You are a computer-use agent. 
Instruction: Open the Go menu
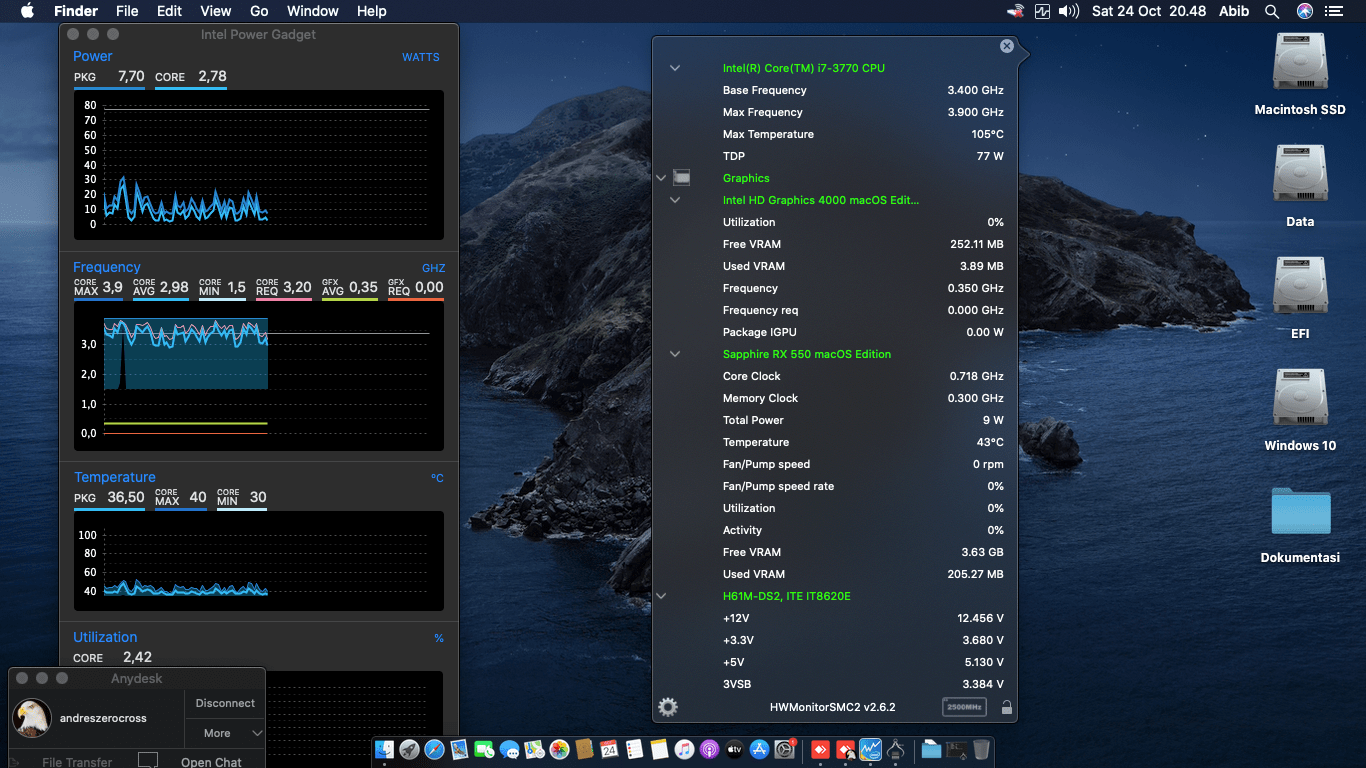259,11
